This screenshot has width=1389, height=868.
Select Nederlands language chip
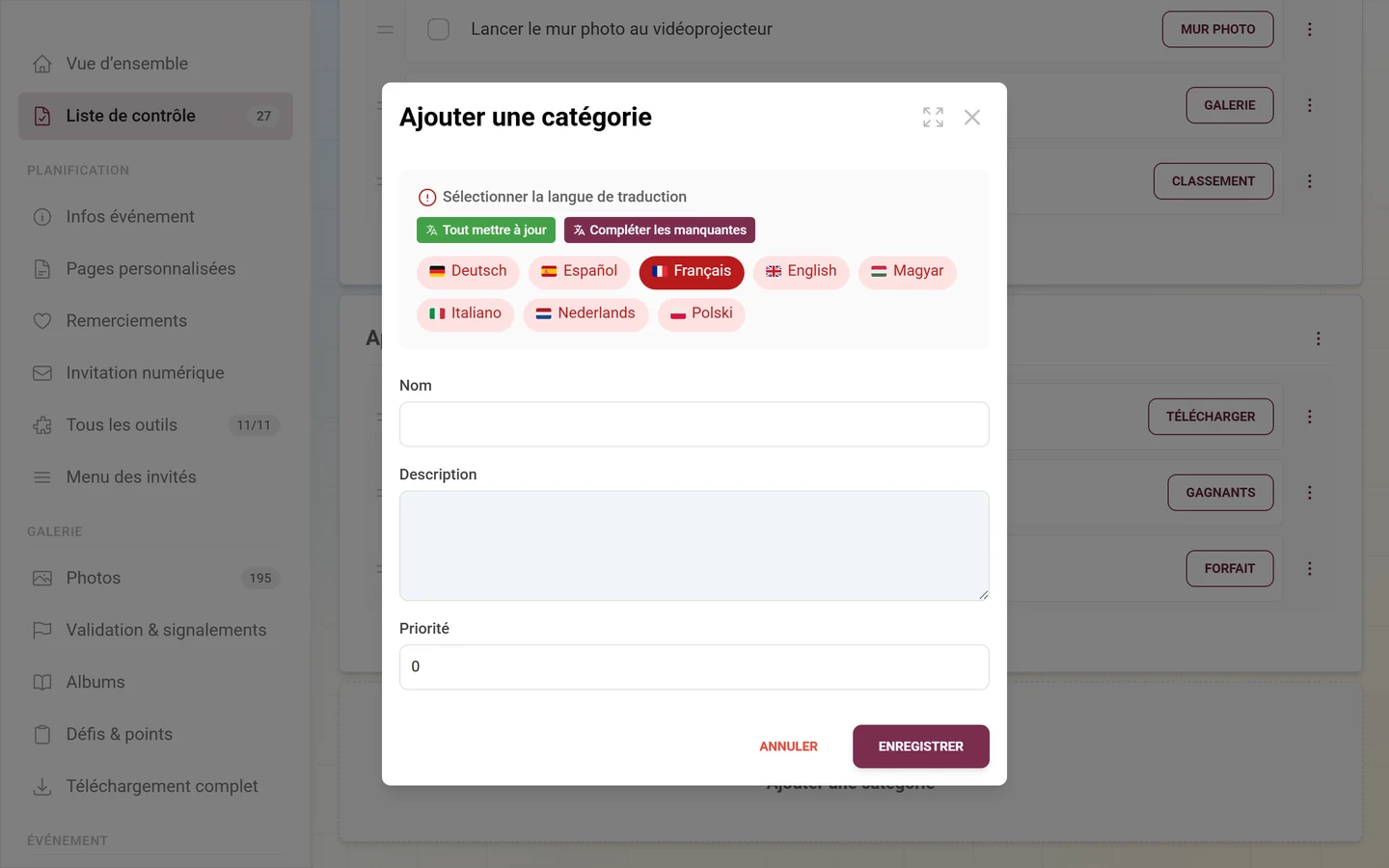coord(586,314)
